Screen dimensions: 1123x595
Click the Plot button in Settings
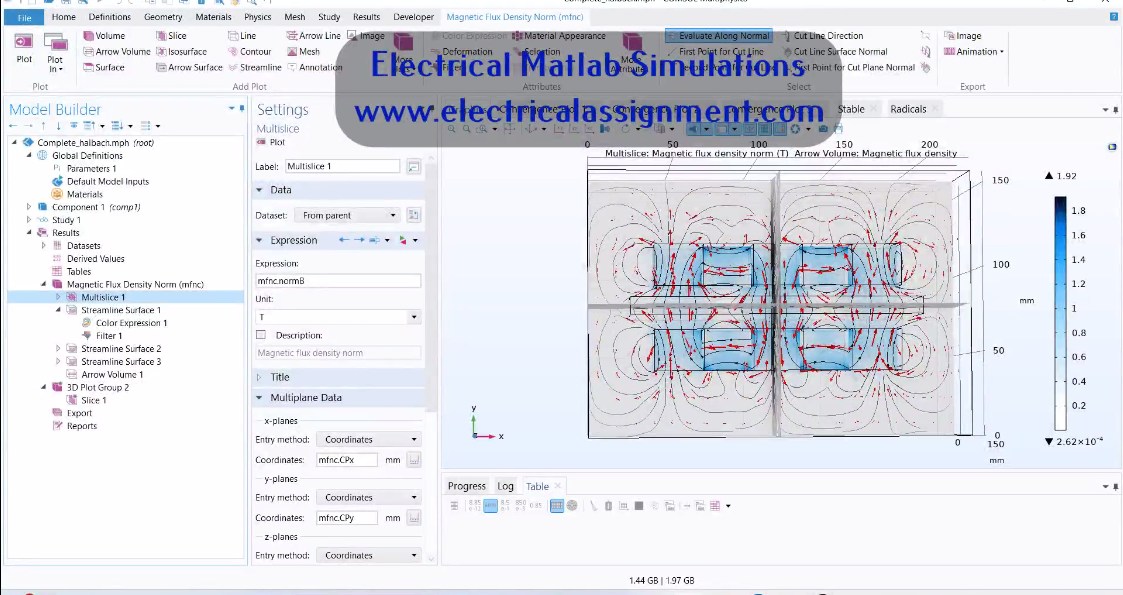pyautogui.click(x=271, y=142)
